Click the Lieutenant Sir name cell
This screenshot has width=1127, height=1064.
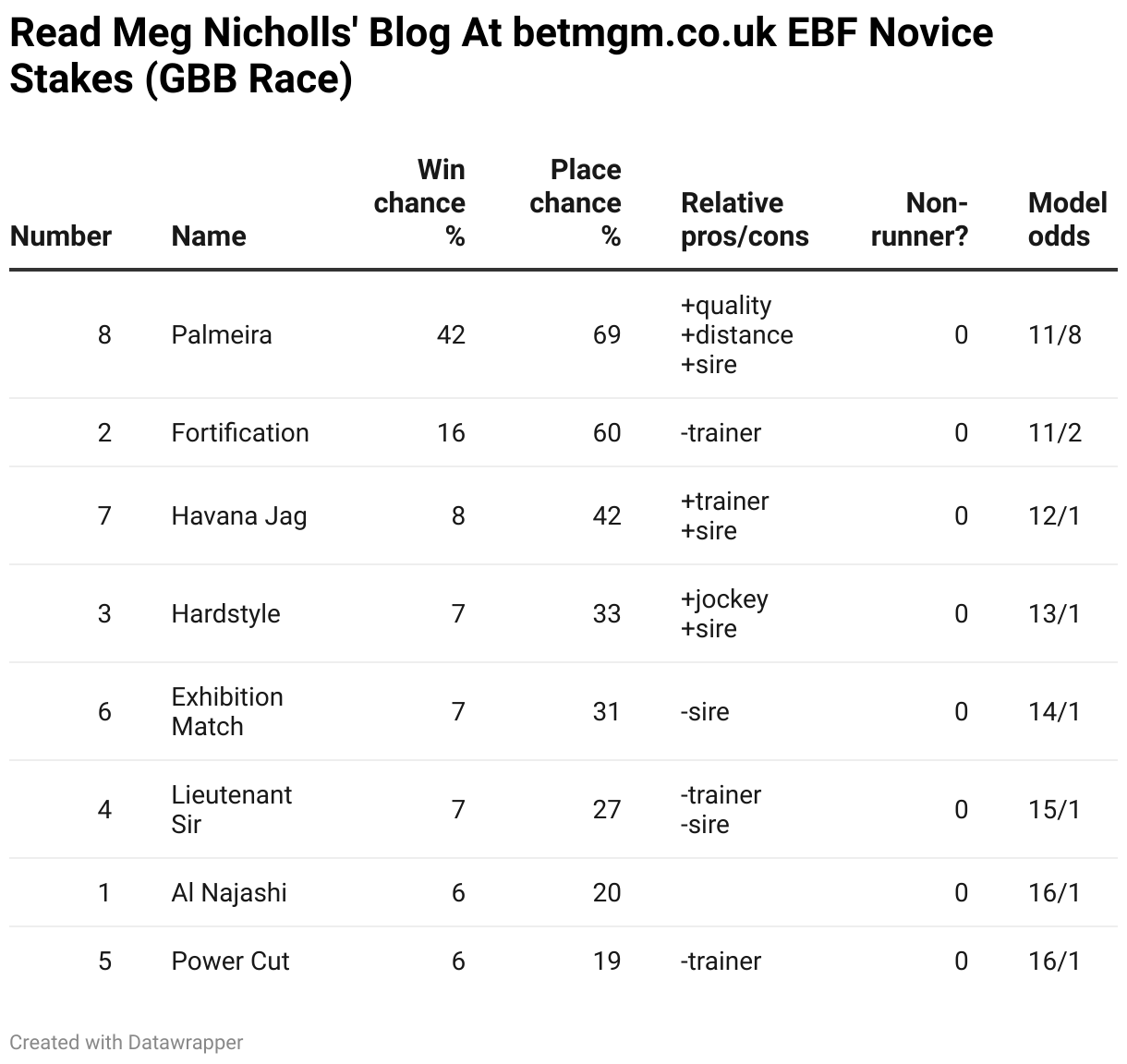231,809
